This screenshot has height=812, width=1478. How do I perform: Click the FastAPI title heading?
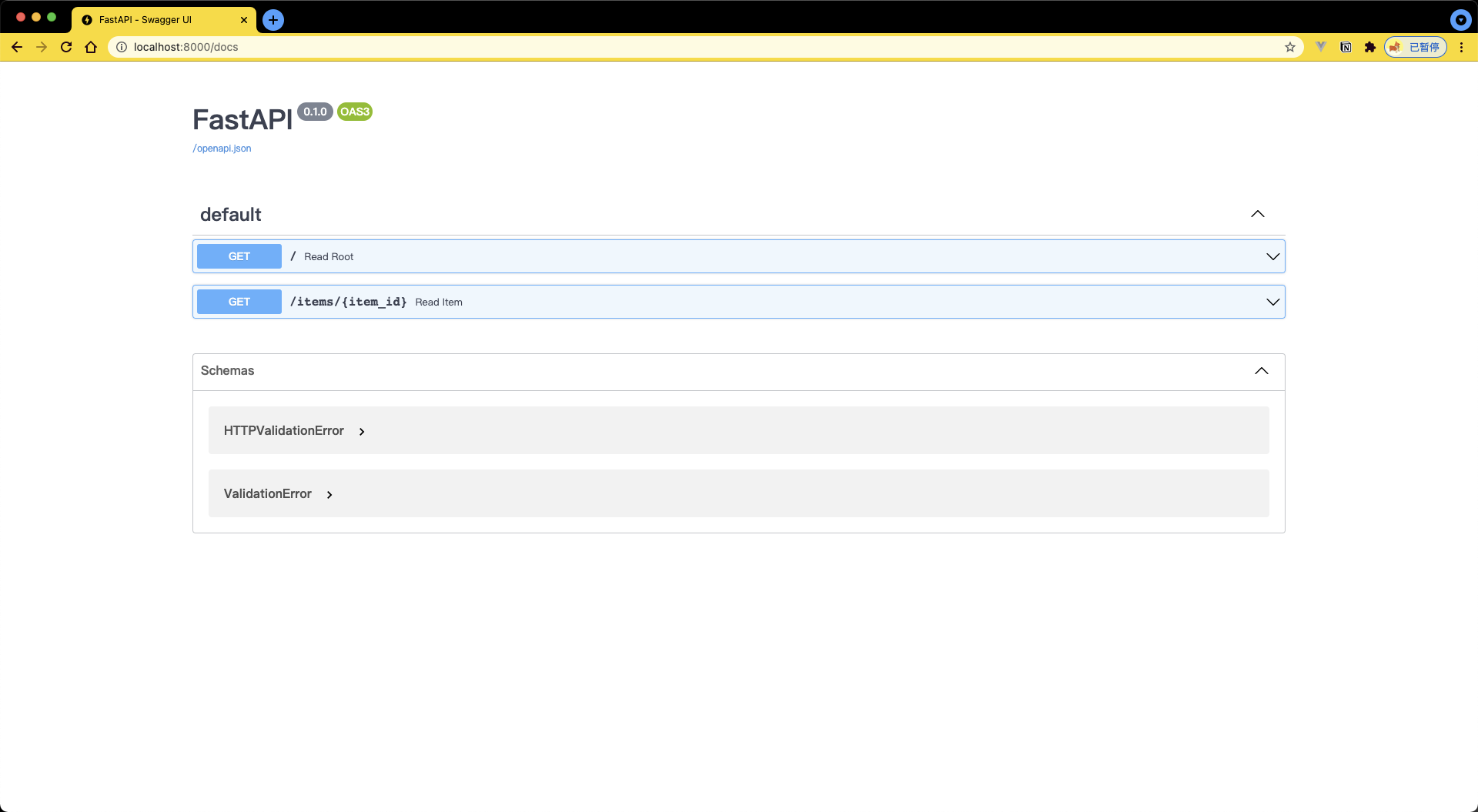[242, 120]
